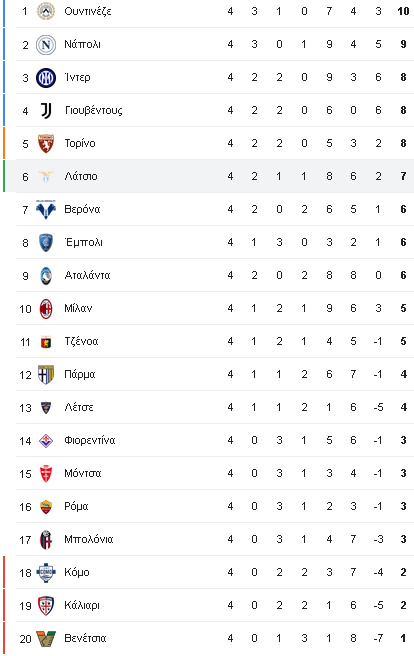Viewport: 414px width, 656px height.
Task: Click the Μόντσα team name
Action: (x=83, y=474)
